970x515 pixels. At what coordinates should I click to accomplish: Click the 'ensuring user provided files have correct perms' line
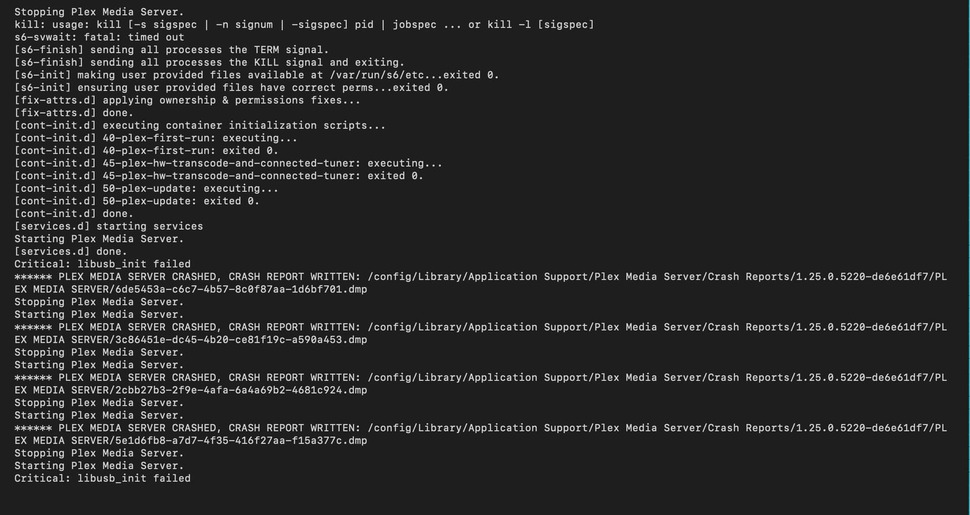click(x=231, y=87)
